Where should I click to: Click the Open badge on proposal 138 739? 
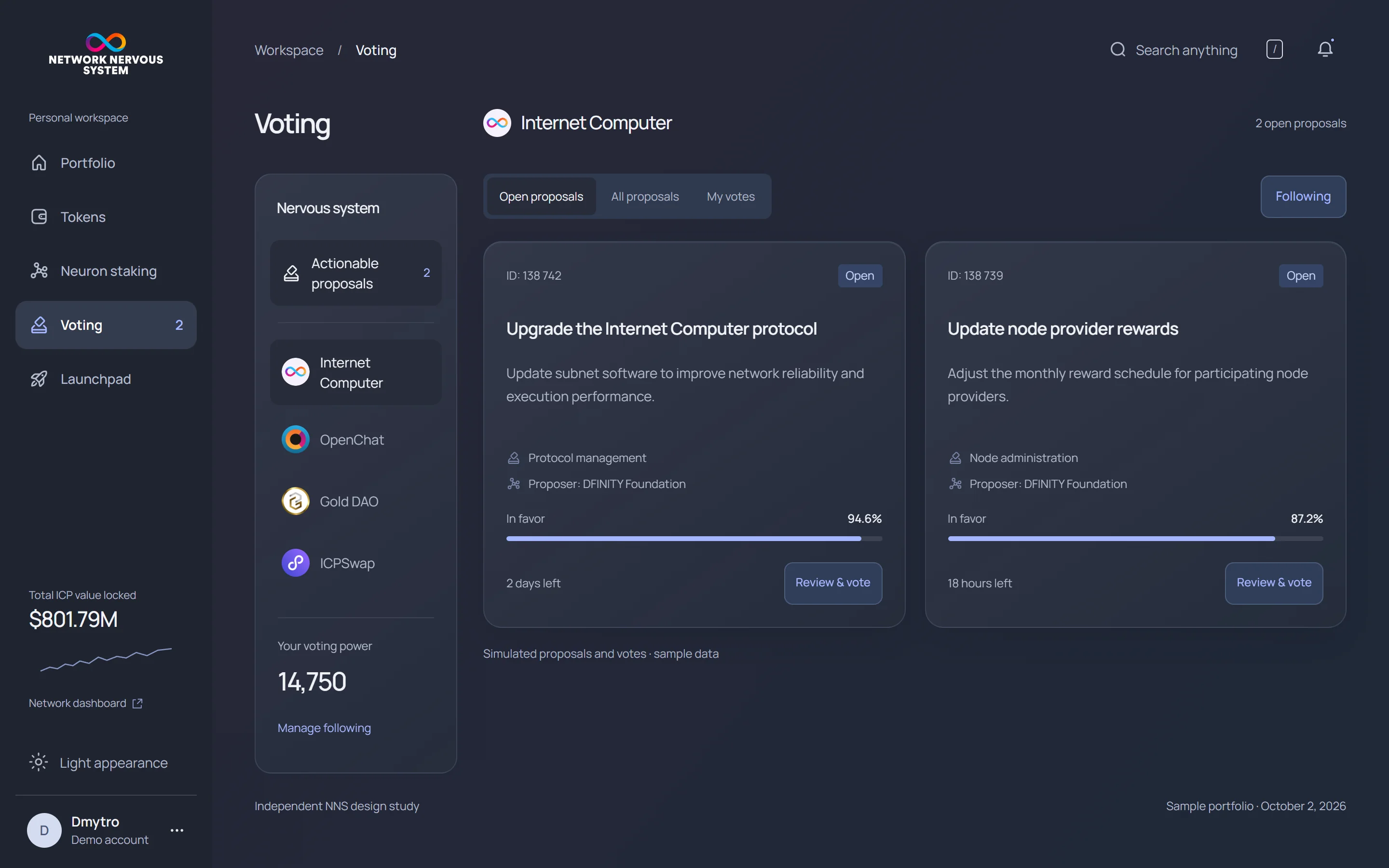1301,275
